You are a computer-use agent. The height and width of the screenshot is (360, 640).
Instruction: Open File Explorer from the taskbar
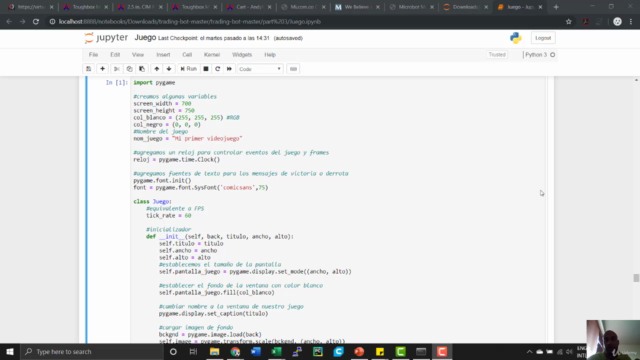pyautogui.click(x=214, y=351)
